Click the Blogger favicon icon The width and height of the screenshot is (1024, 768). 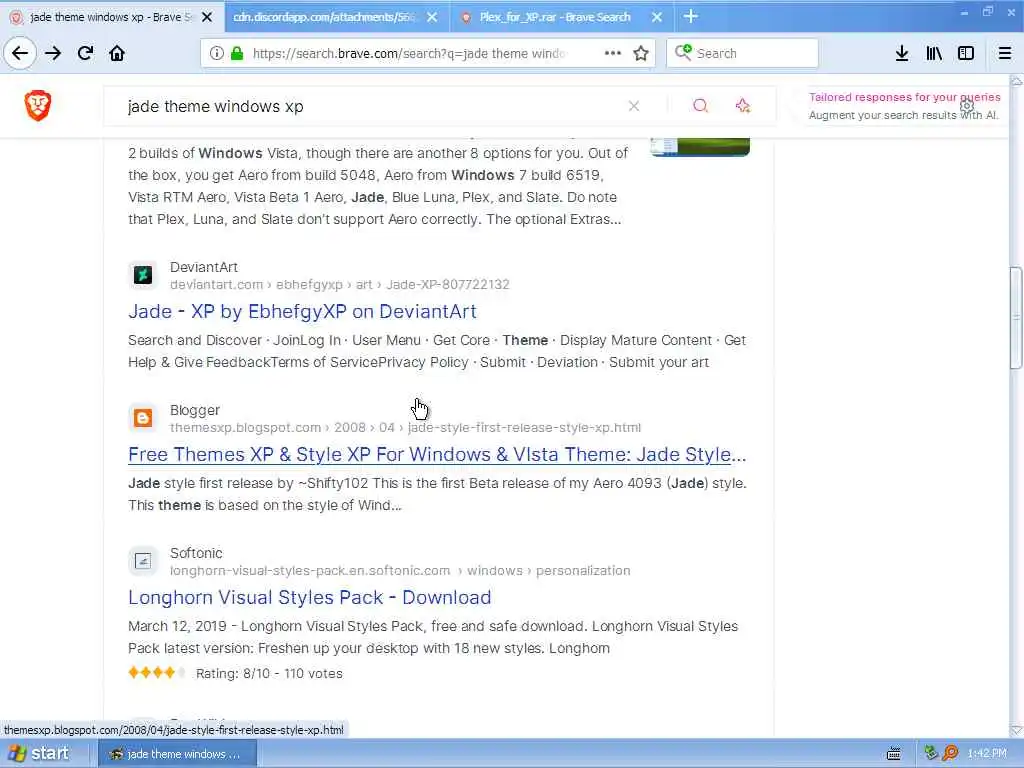pyautogui.click(x=143, y=418)
